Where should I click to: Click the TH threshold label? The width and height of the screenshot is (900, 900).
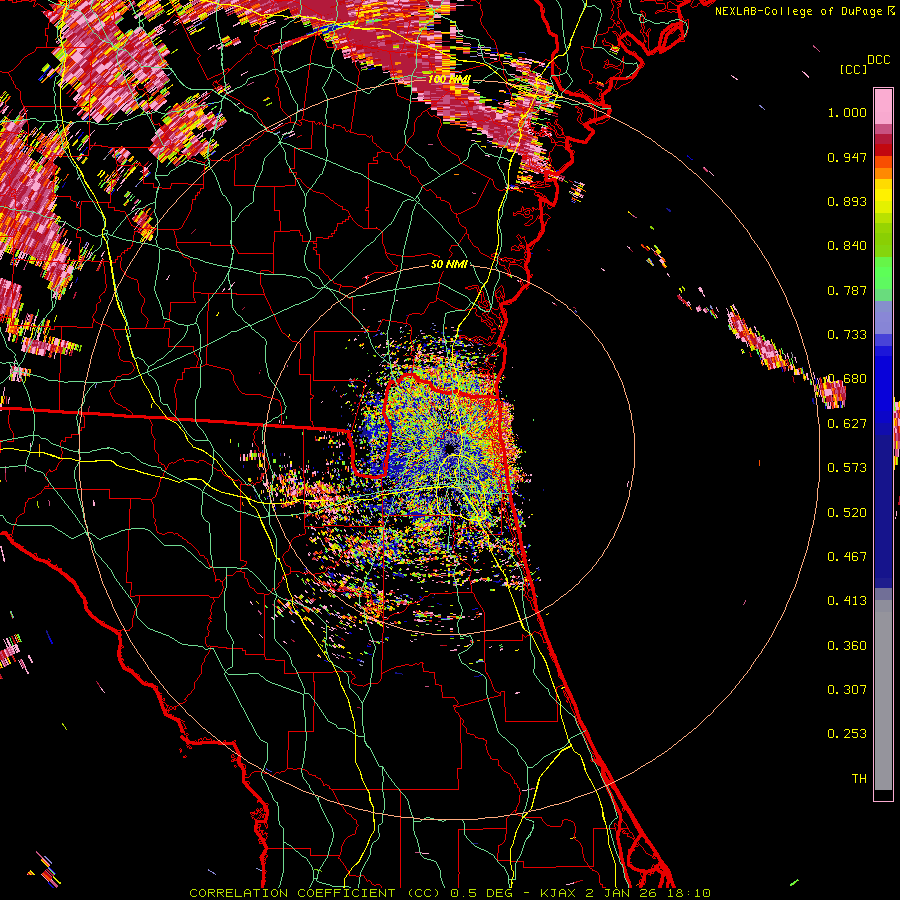859,779
